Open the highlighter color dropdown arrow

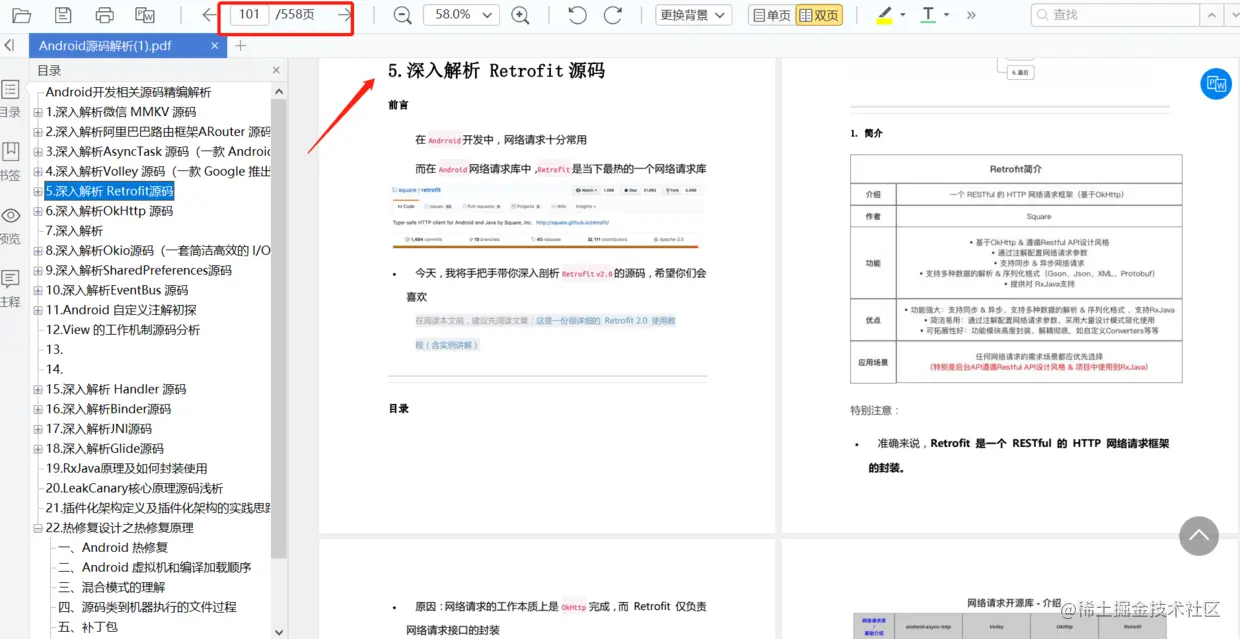coord(903,15)
